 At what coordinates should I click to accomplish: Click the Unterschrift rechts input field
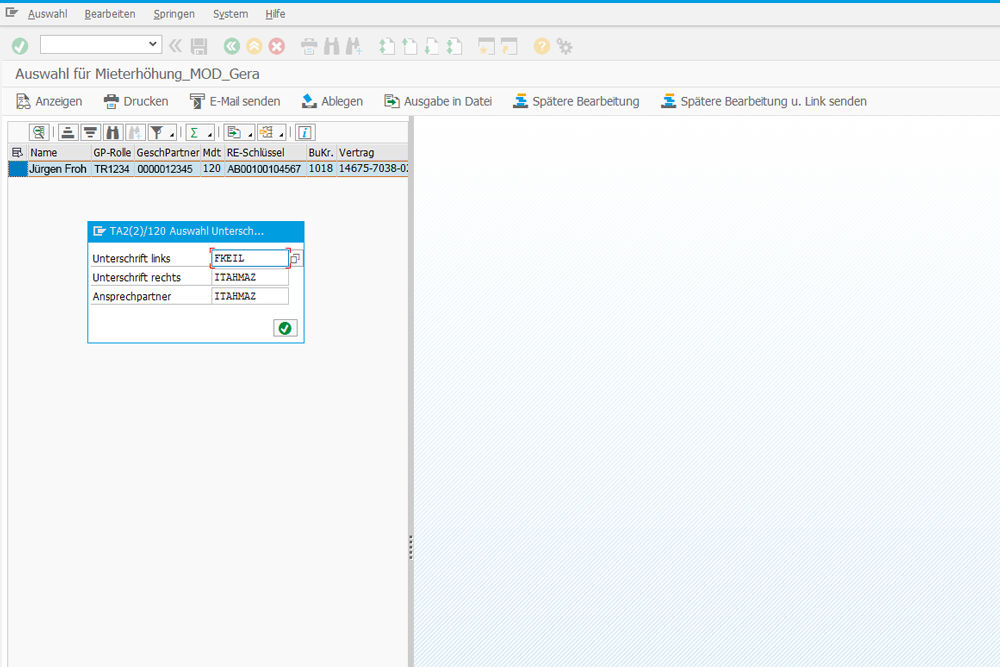point(249,277)
